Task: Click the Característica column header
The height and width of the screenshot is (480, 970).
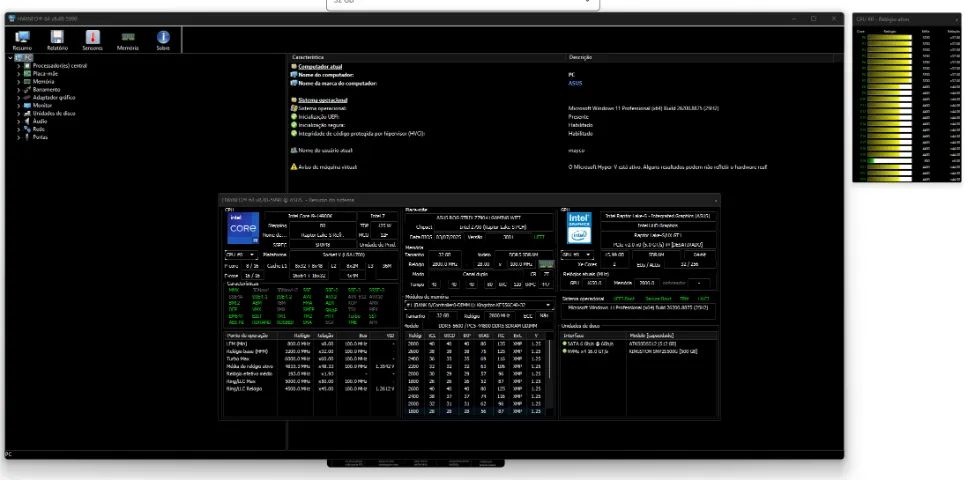Action: click(x=428, y=58)
